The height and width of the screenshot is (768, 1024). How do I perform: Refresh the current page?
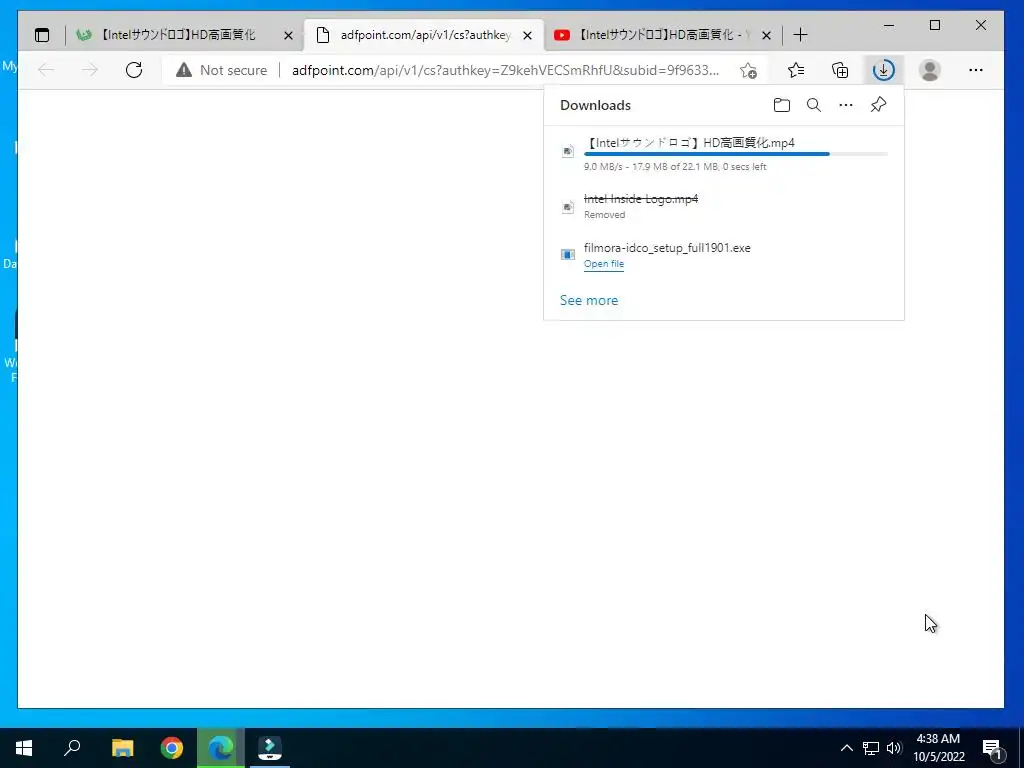(x=134, y=70)
